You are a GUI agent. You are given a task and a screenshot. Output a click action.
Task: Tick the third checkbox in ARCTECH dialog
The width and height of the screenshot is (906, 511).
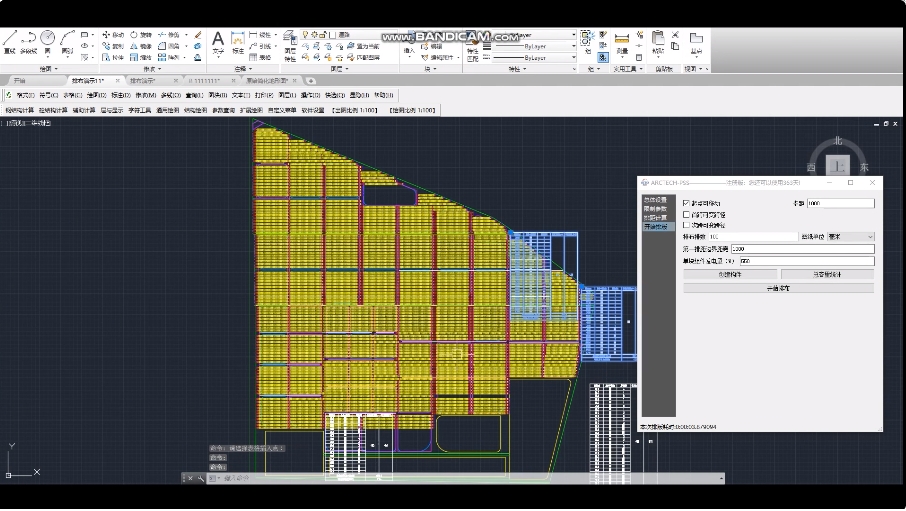(x=686, y=225)
